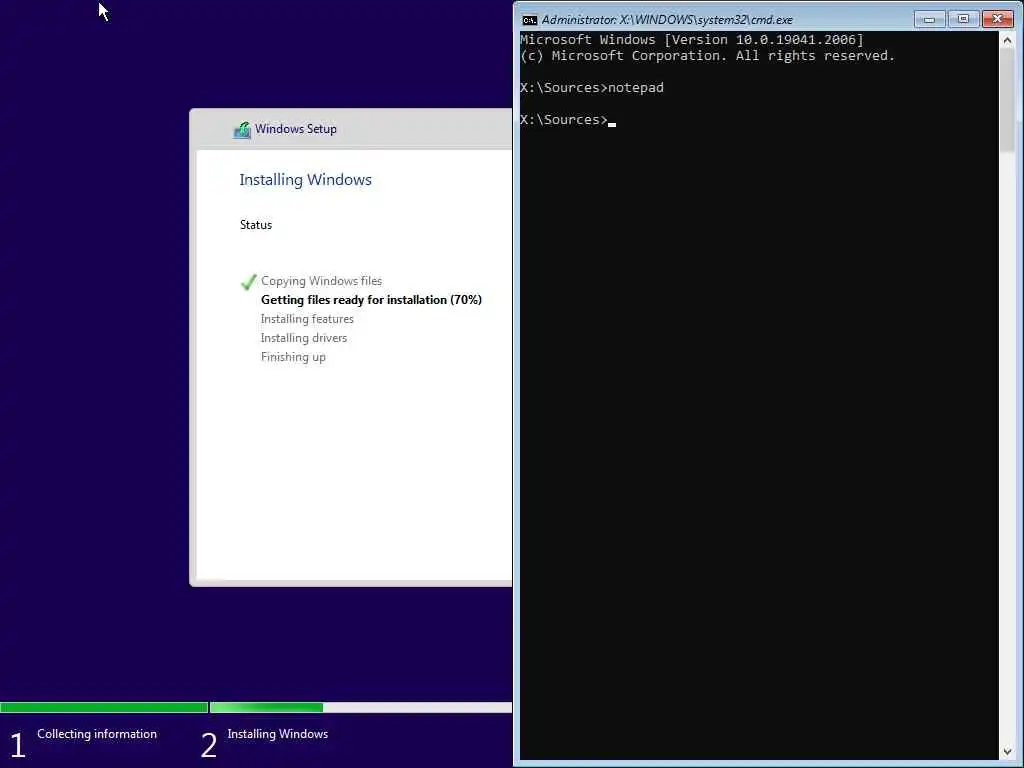Click the Microsoft Corporation copyright line

tap(707, 56)
